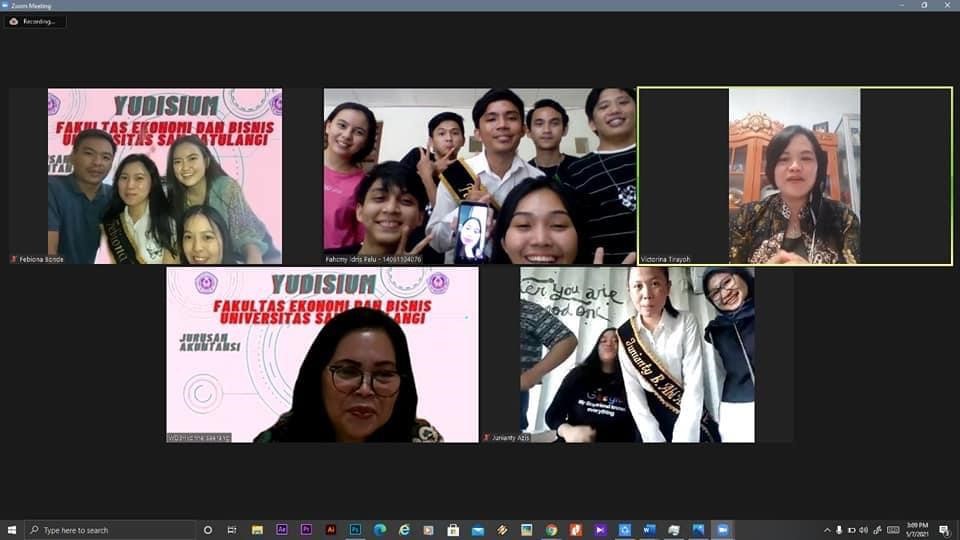Screen dimensions: 960x540
Task: Open File Explorer from taskbar
Action: (x=257, y=529)
